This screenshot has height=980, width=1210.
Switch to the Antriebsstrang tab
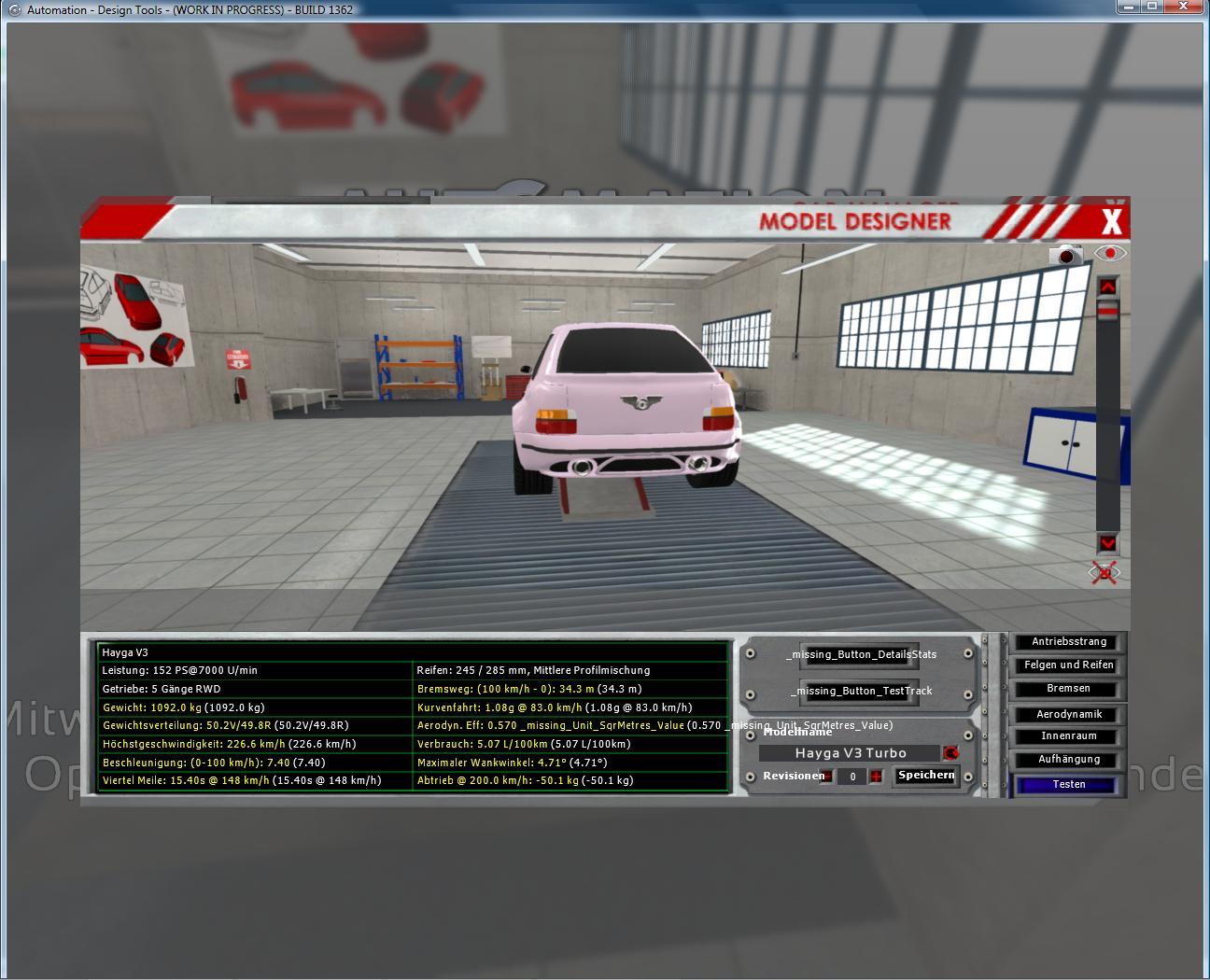(1069, 642)
